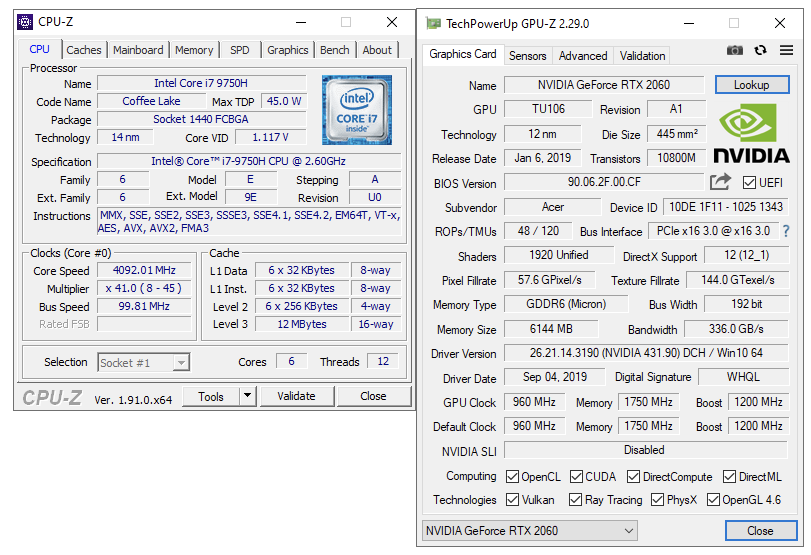
Task: Click the Threads count 12
Action: click(383, 361)
